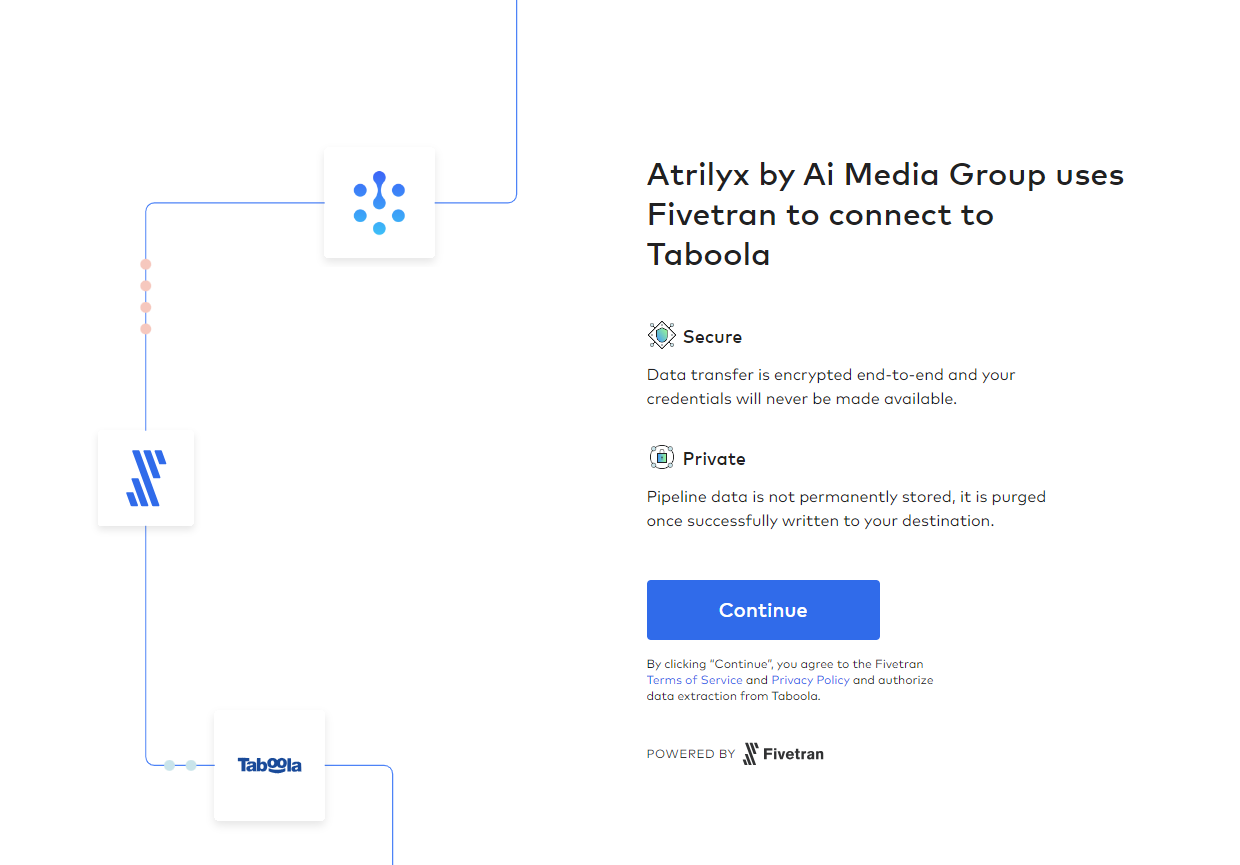The width and height of the screenshot is (1240, 865).
Task: Open the Terms of Service link
Action: click(694, 680)
